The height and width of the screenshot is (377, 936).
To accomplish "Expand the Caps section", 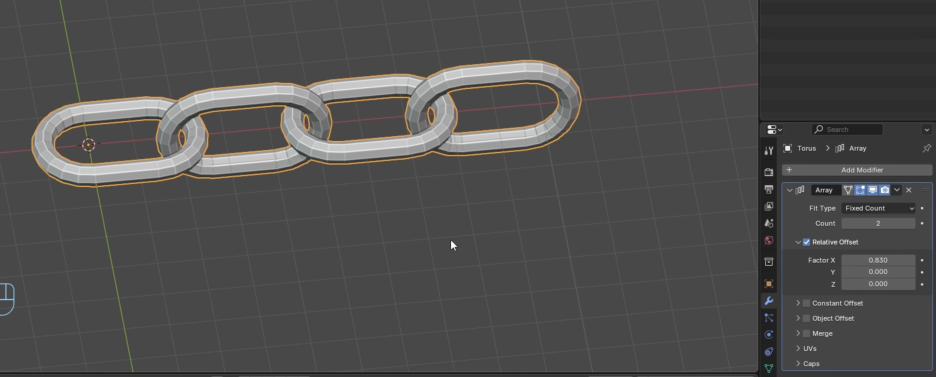I will pos(798,363).
